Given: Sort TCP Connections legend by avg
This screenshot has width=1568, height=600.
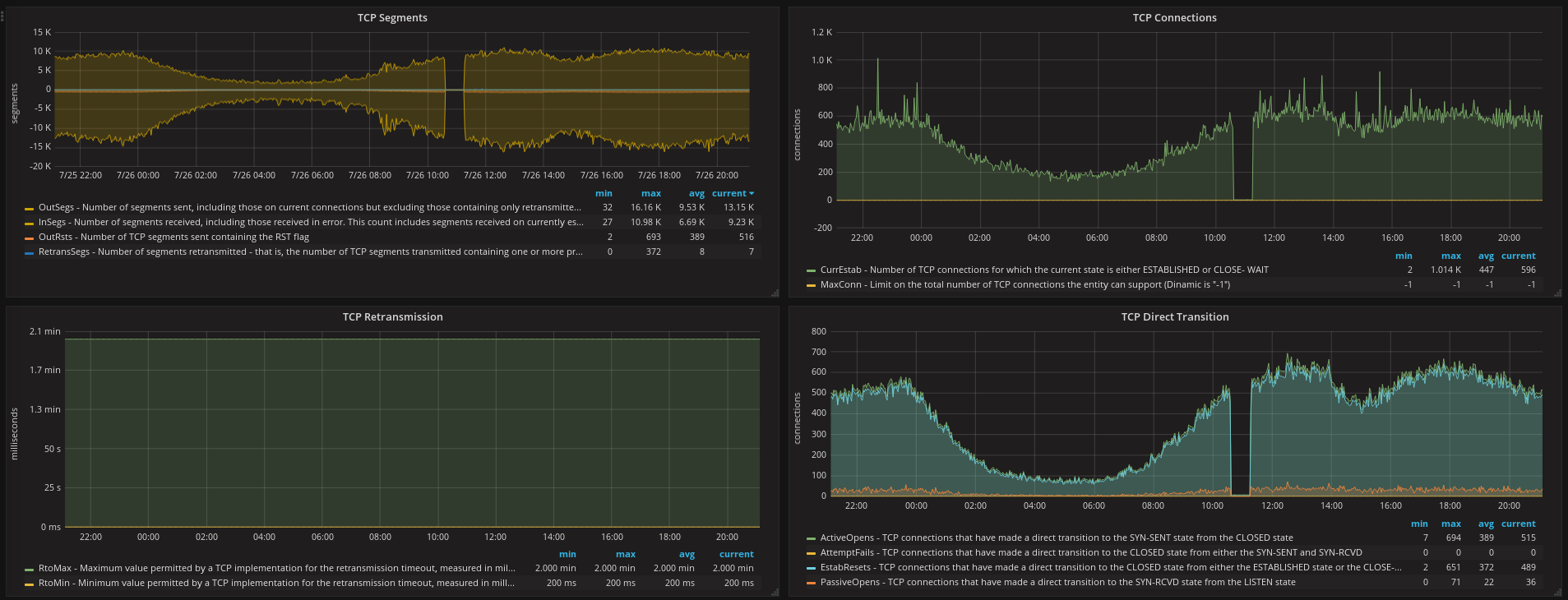Looking at the screenshot, I should tap(1486, 256).
